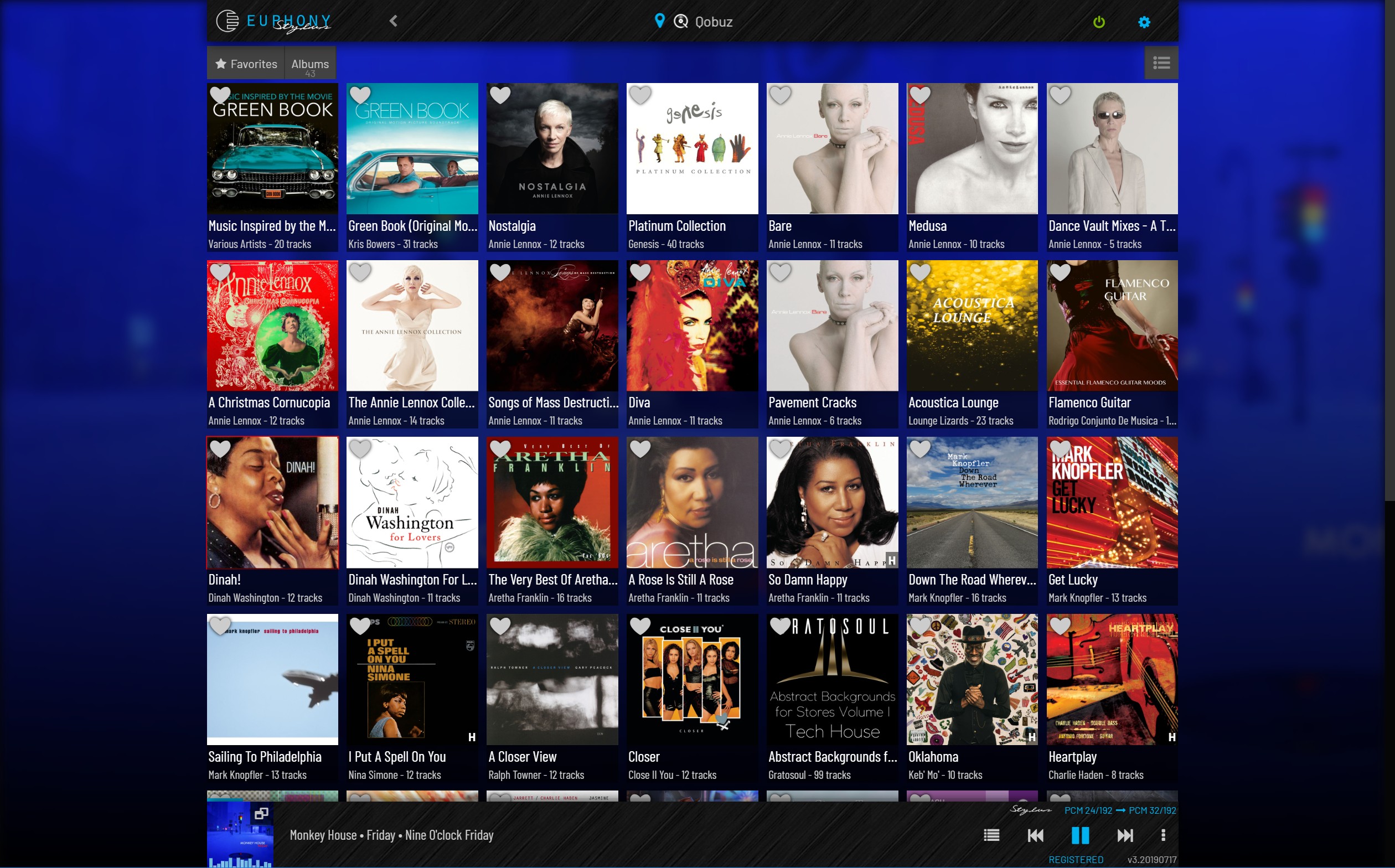Open the Favorites tab

pyautogui.click(x=246, y=64)
